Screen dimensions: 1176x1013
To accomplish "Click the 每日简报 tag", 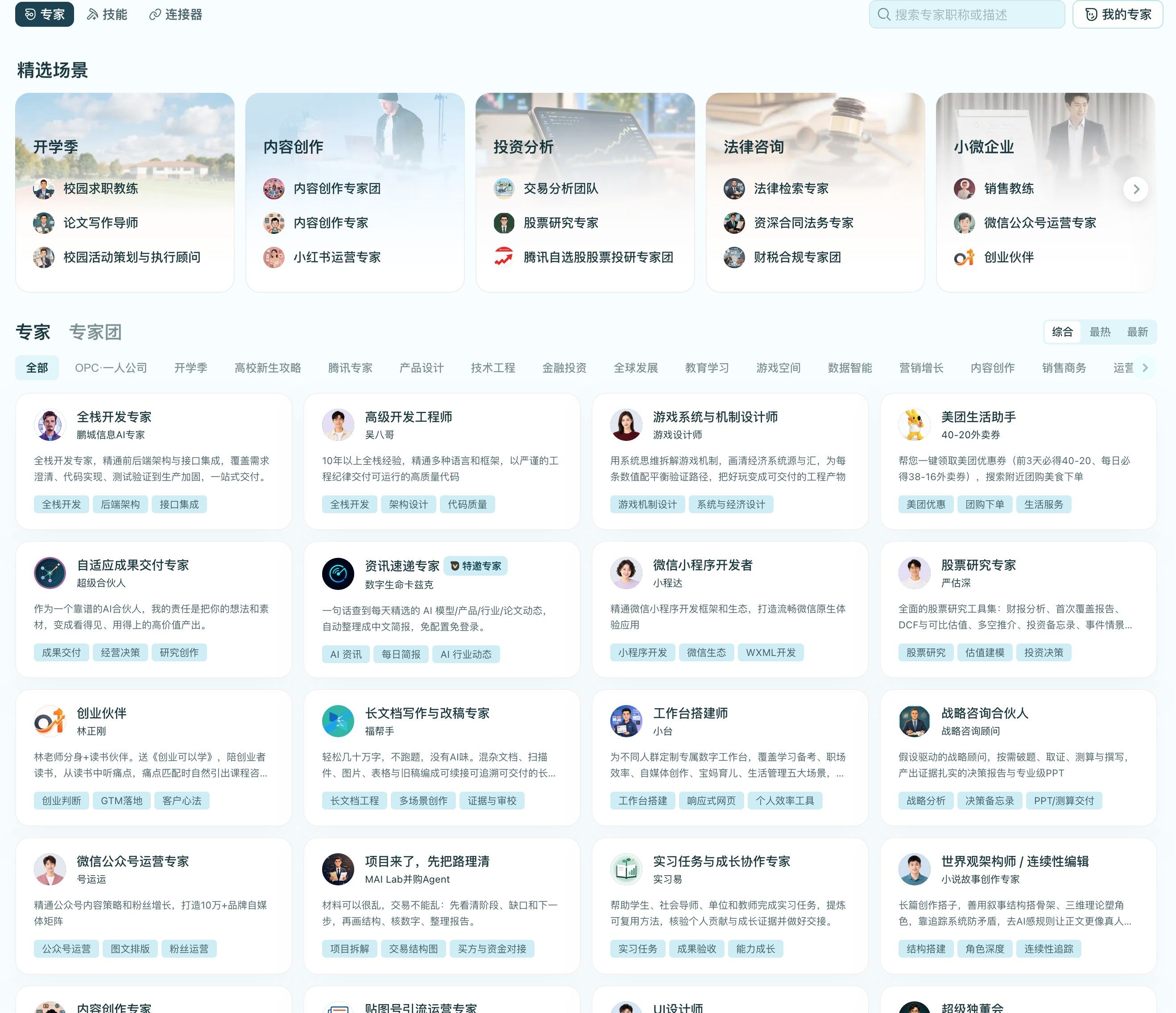I will 401,654.
